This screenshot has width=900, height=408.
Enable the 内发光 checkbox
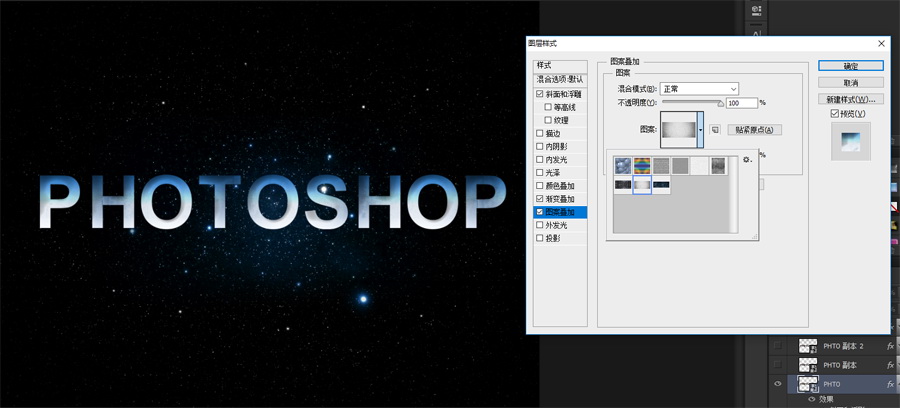click(539, 160)
